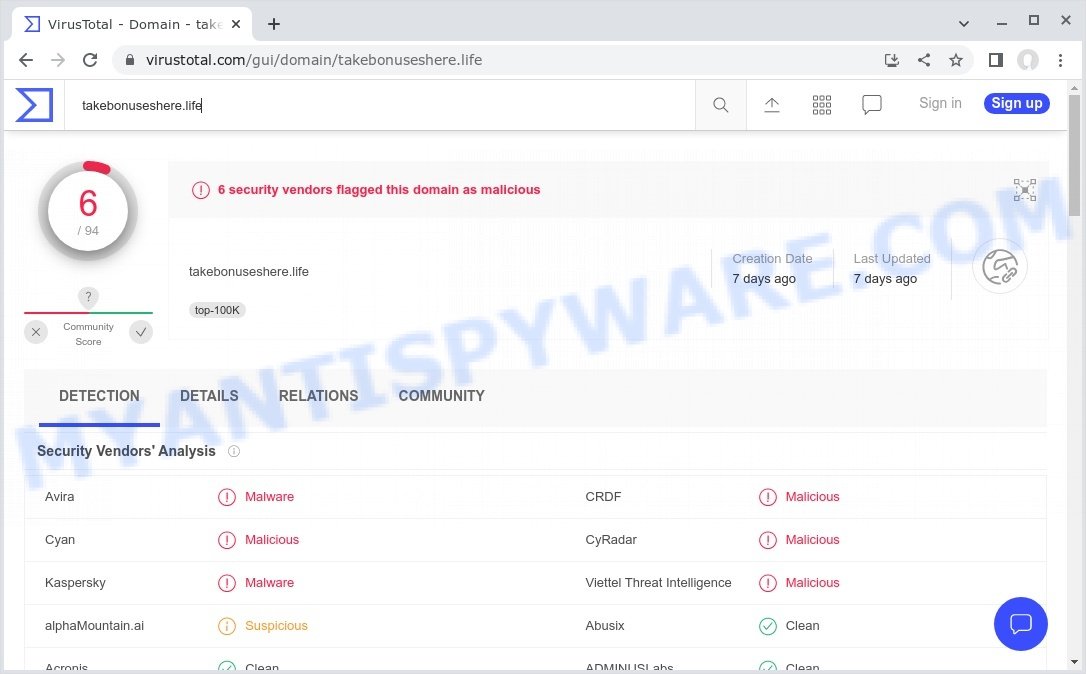The height and width of the screenshot is (674, 1086).
Task: Click the browser address bar URL
Action: pos(314,60)
